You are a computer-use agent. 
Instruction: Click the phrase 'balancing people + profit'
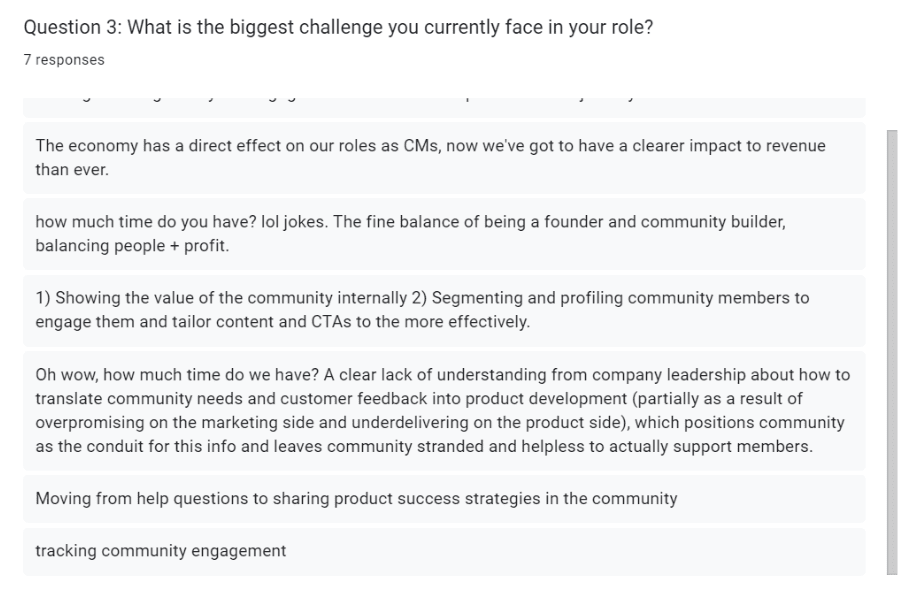(132, 245)
